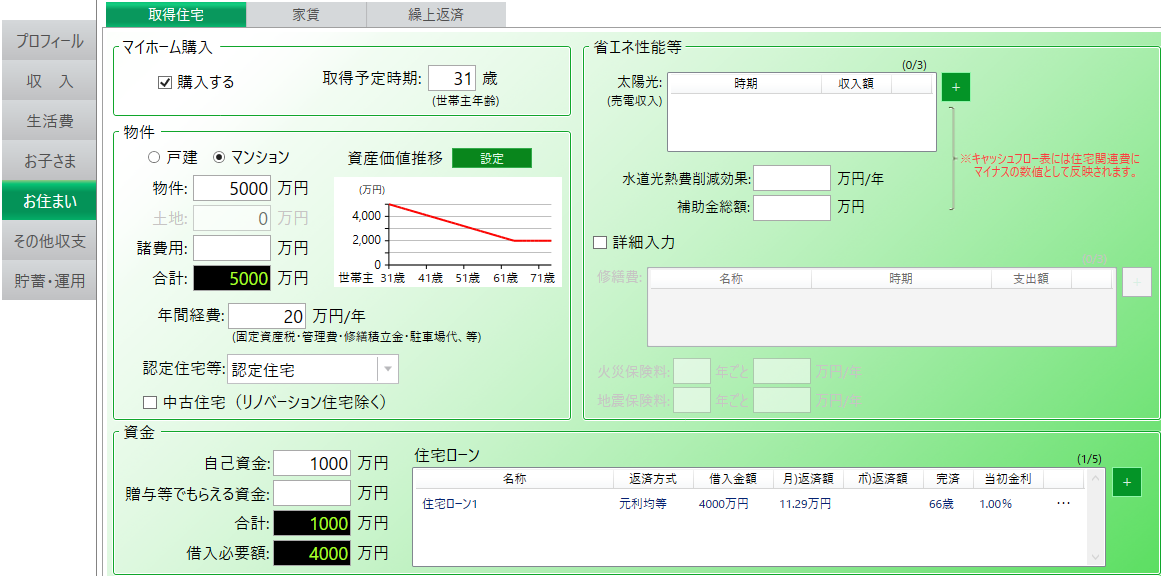Click the 設定 button for 資産価値推移

pyautogui.click(x=491, y=158)
